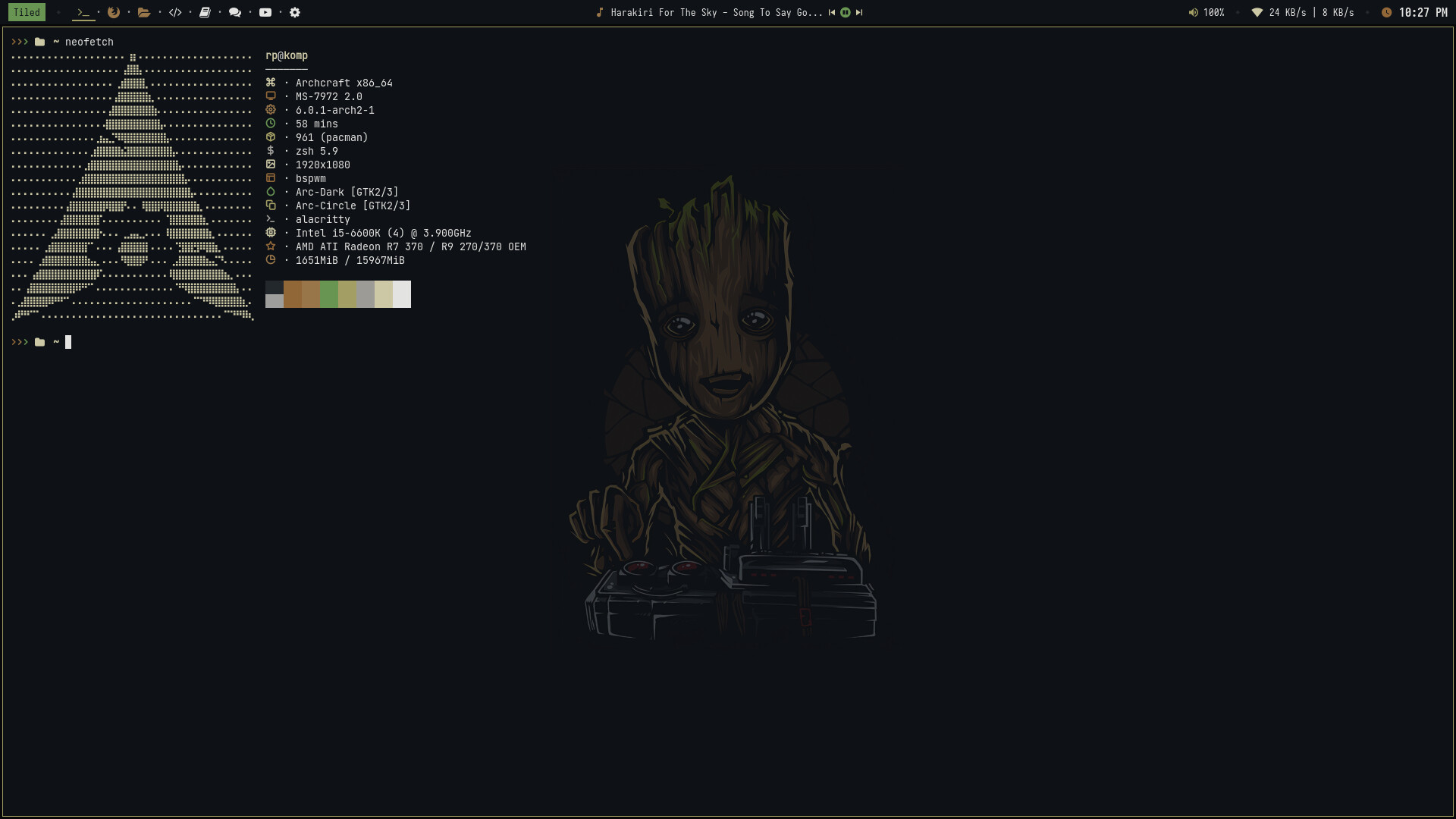The image size is (1456, 819).
Task: Click the 961 (pacman) packages line
Action: (x=332, y=138)
